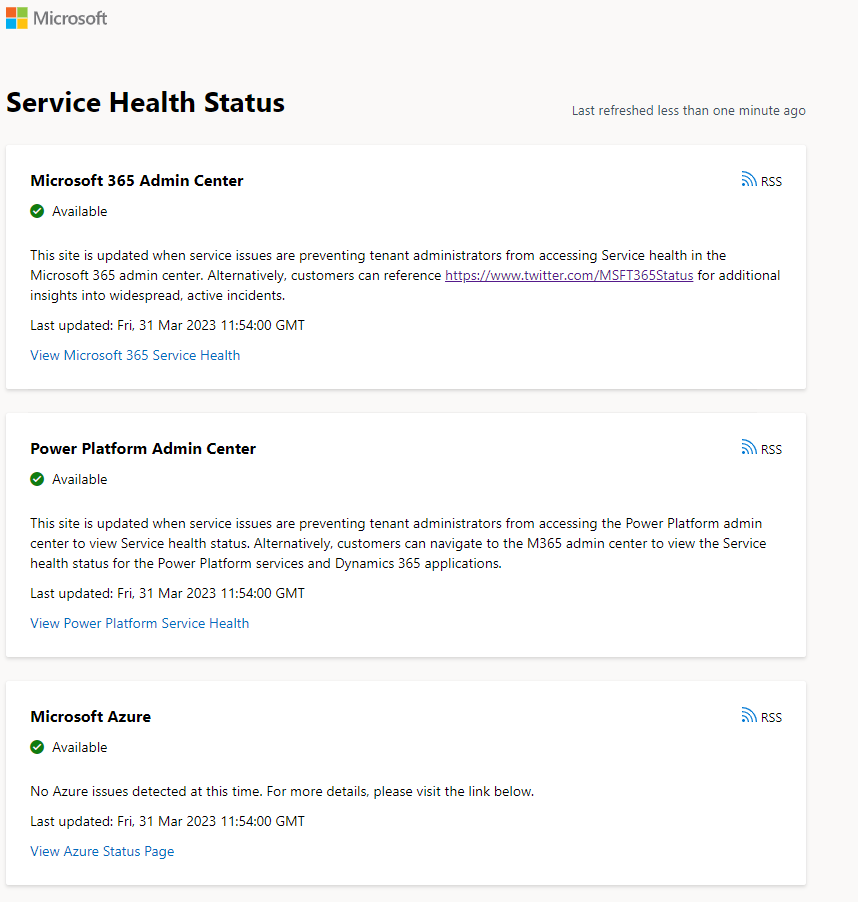The width and height of the screenshot is (858, 902).
Task: Click Last updated timestamp in Microsoft Azure card
Action: click(x=167, y=821)
